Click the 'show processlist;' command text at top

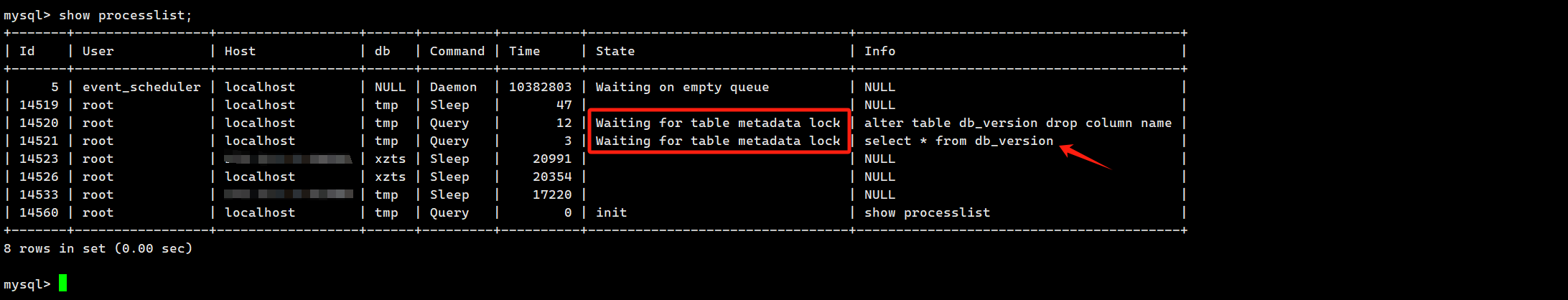126,15
